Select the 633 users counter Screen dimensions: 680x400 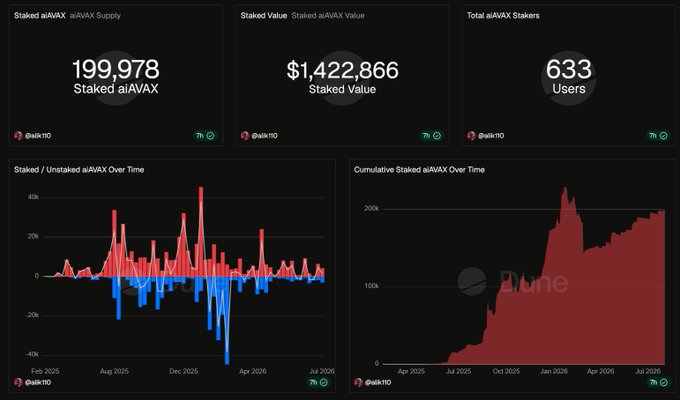coord(569,69)
